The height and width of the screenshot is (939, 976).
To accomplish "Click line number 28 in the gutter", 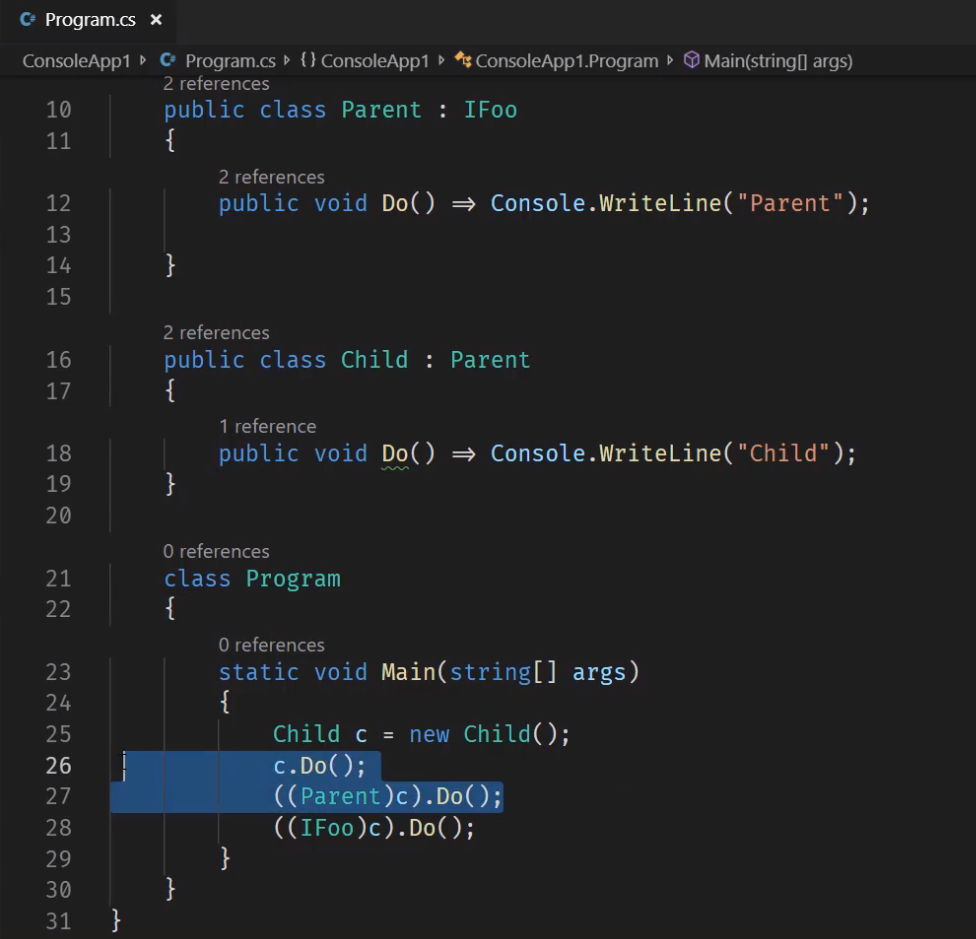I will (x=58, y=828).
